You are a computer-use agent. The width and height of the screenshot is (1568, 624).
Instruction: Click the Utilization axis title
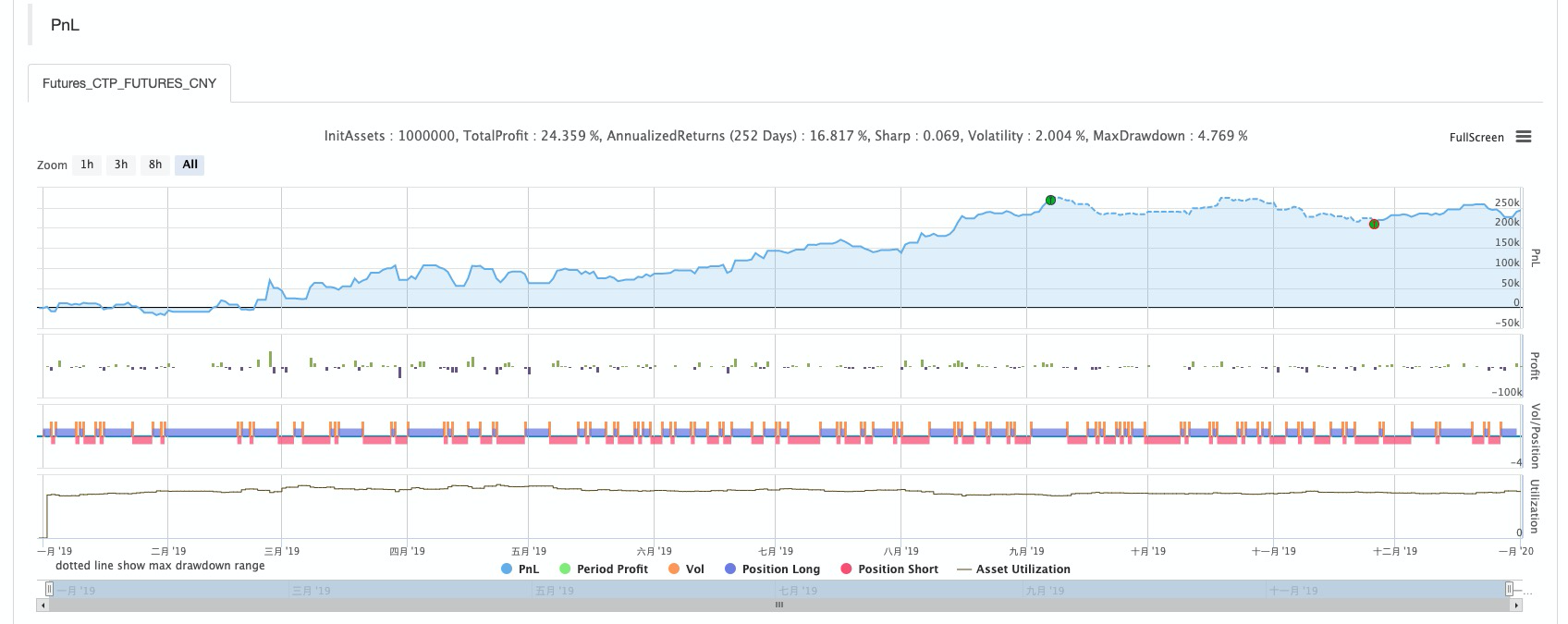click(1535, 506)
